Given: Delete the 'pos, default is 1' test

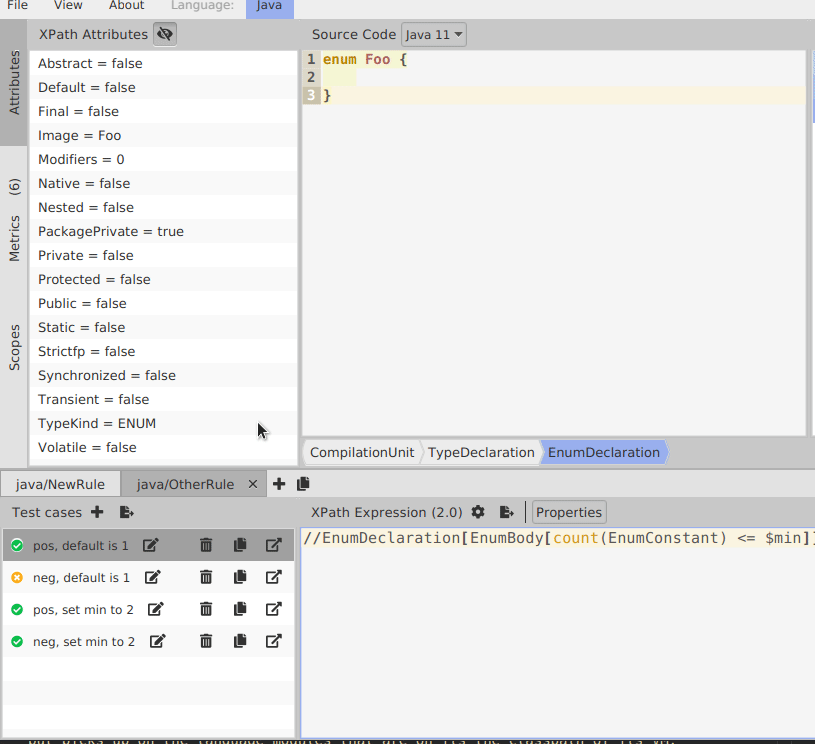Looking at the screenshot, I should [x=206, y=545].
